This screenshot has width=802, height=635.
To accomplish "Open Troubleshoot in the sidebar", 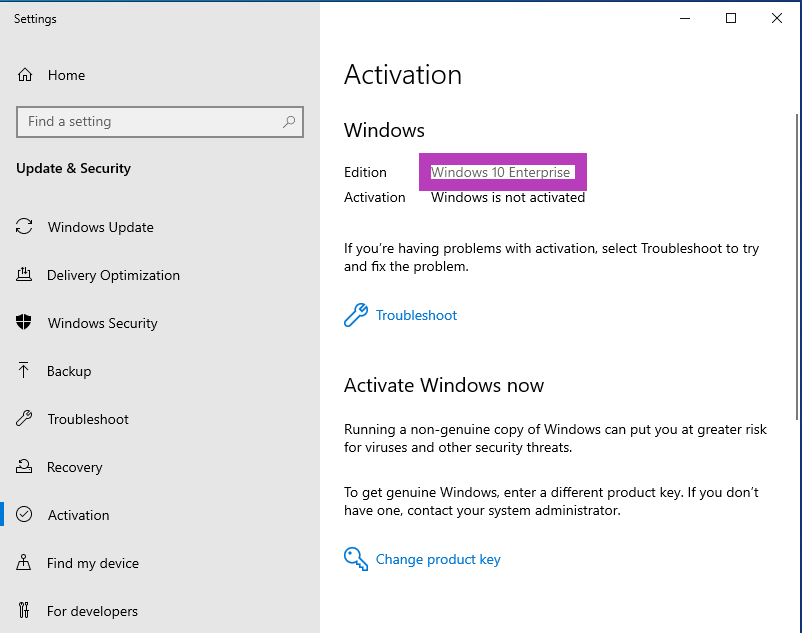I will point(160,419).
